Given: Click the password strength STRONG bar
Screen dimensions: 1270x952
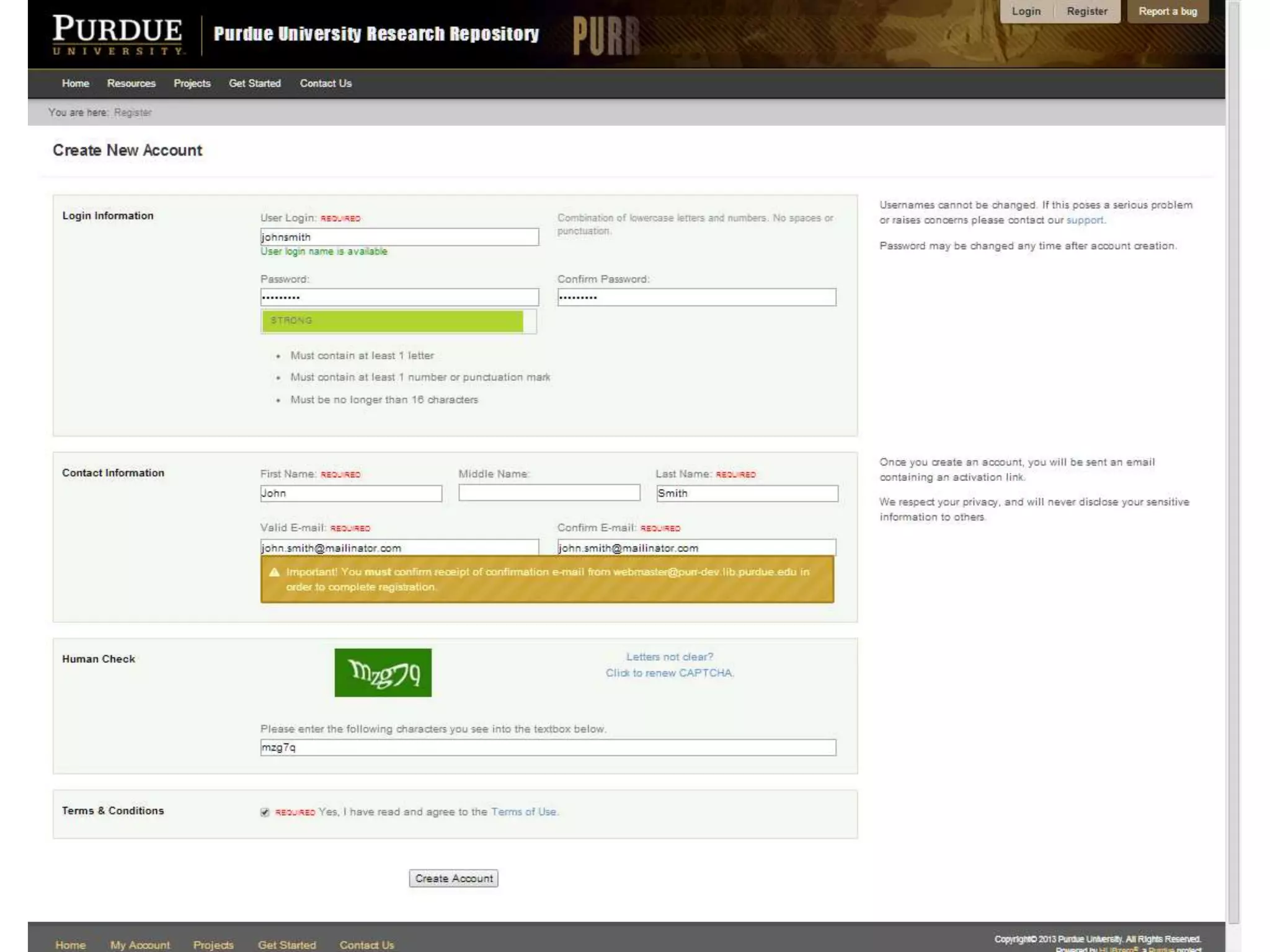Looking at the screenshot, I should [392, 320].
